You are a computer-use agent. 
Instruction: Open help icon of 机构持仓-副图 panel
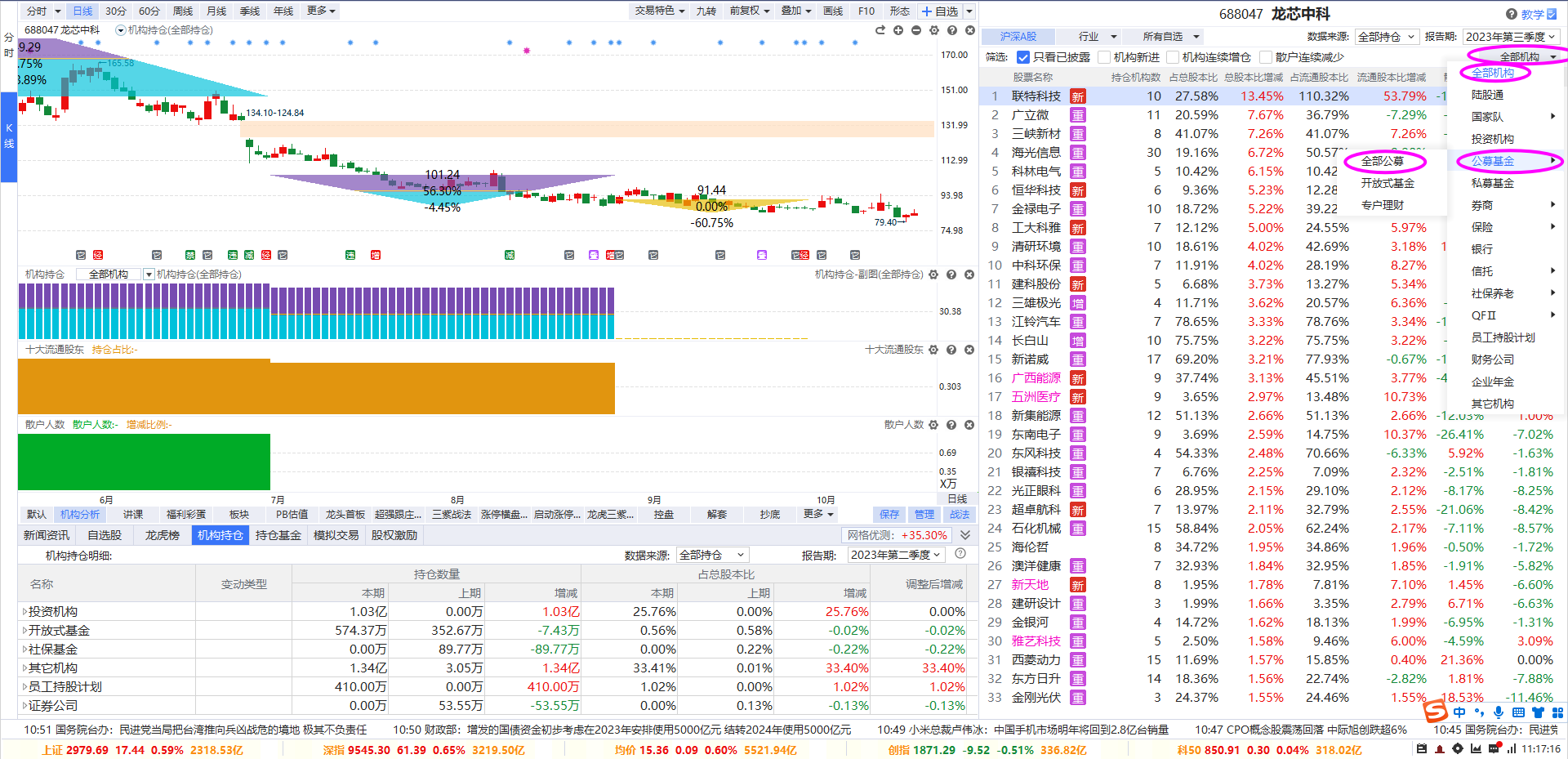(x=951, y=275)
